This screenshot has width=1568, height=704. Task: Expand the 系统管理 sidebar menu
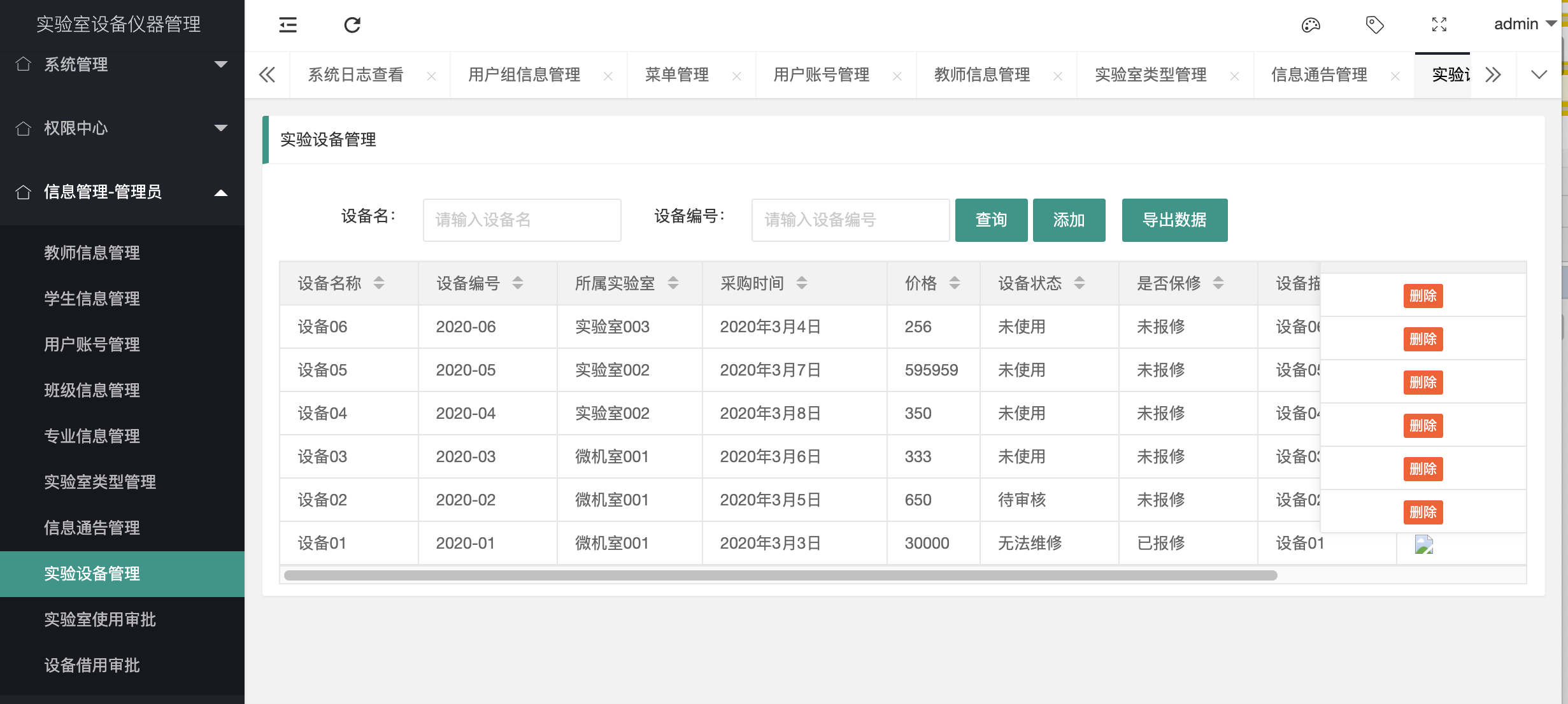tap(221, 64)
